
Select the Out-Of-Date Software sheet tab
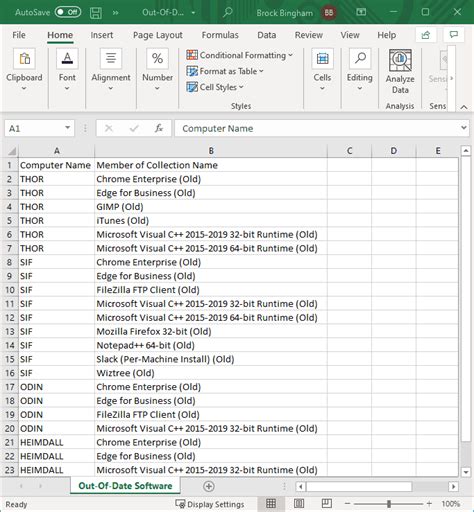(125, 486)
